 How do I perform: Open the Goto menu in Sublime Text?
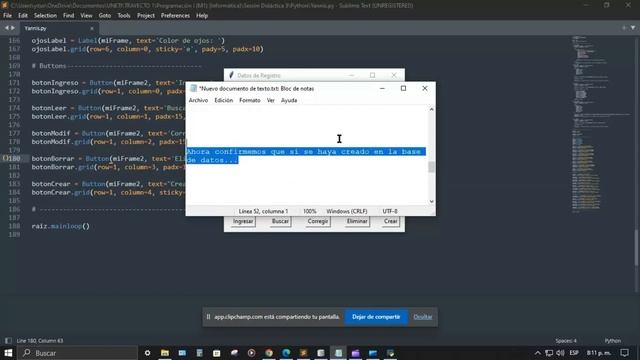coord(105,16)
